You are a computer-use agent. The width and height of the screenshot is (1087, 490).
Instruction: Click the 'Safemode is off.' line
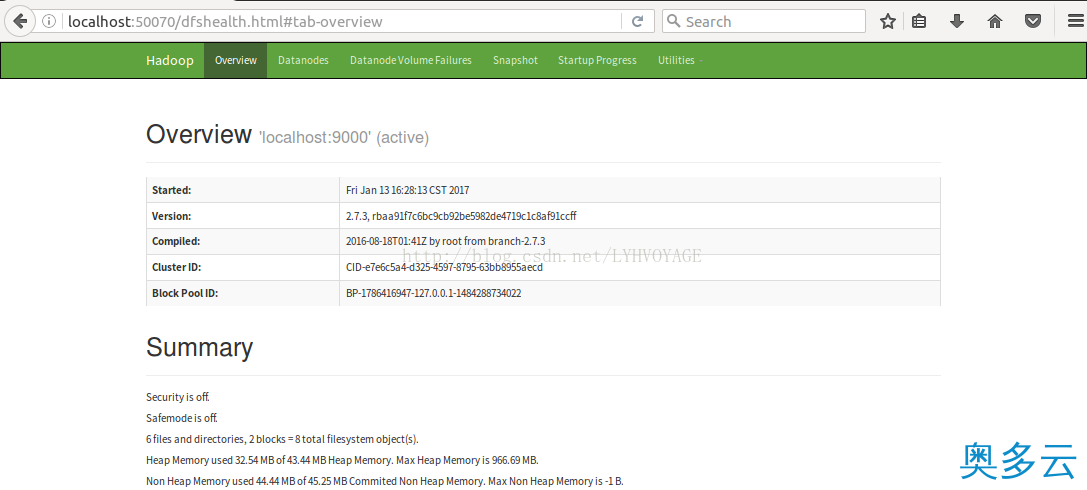[x=182, y=418]
